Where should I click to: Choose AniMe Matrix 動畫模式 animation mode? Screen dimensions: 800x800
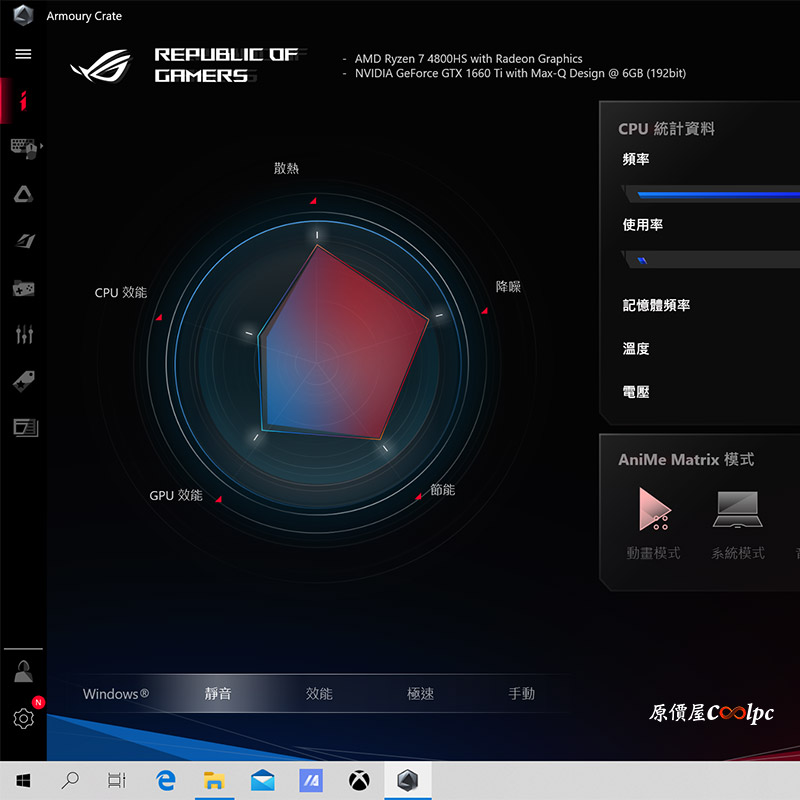[x=654, y=523]
